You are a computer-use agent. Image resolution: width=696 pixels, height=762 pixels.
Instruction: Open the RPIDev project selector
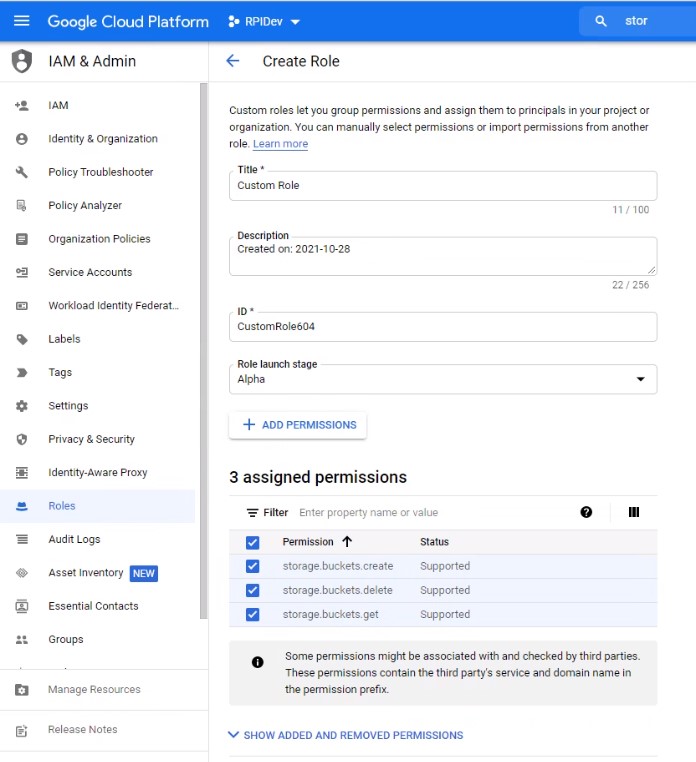pos(264,21)
